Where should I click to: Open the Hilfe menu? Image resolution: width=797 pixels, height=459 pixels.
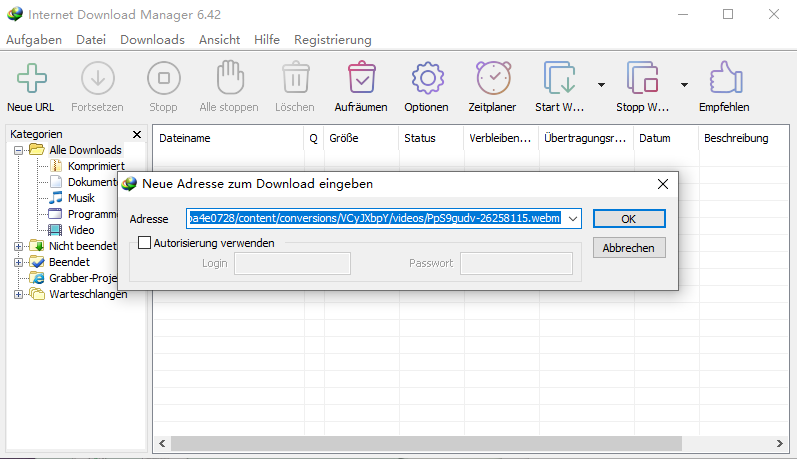pyautogui.click(x=267, y=40)
